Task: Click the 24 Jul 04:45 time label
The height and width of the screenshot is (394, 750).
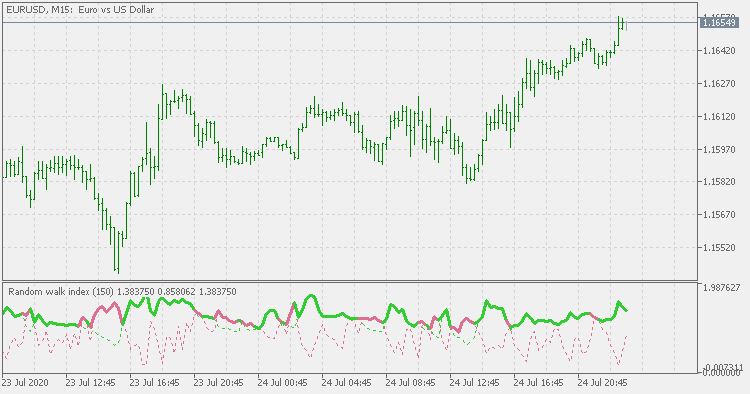Action: (x=346, y=383)
